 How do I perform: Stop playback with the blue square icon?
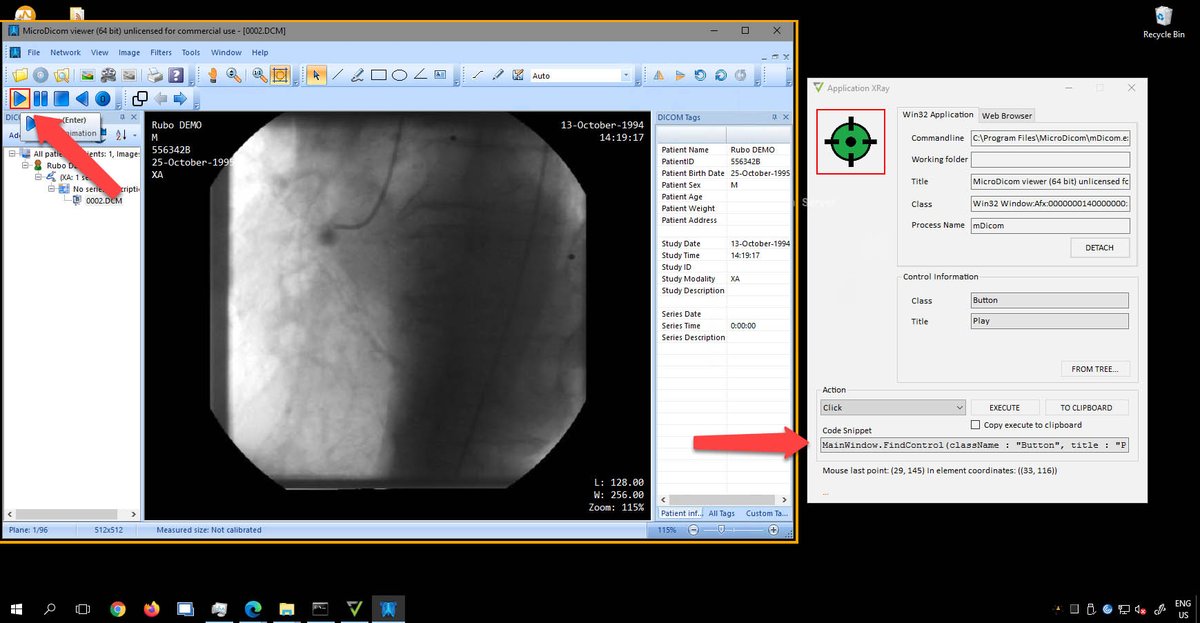click(x=60, y=98)
